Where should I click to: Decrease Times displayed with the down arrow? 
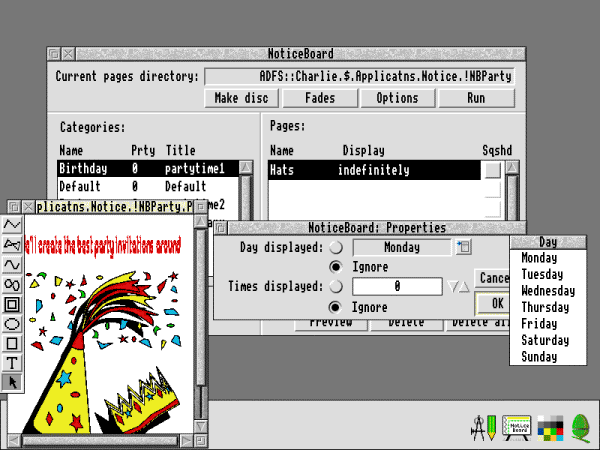452,287
